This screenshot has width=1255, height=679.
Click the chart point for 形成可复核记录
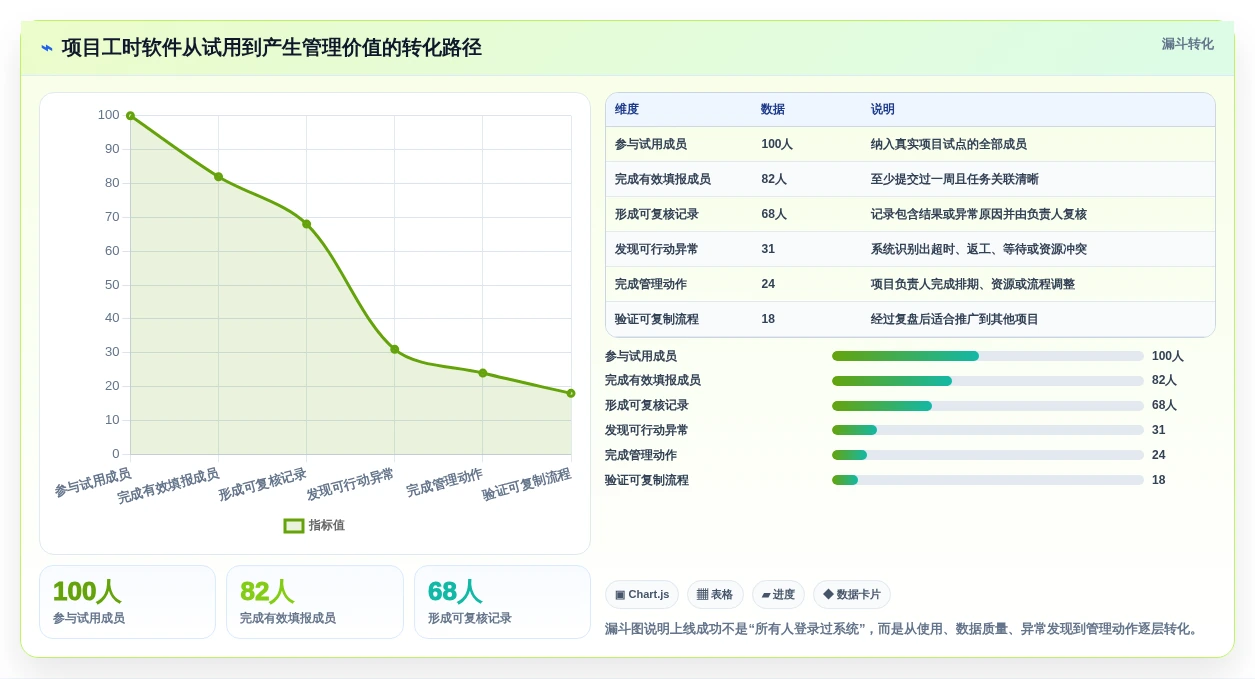(306, 224)
